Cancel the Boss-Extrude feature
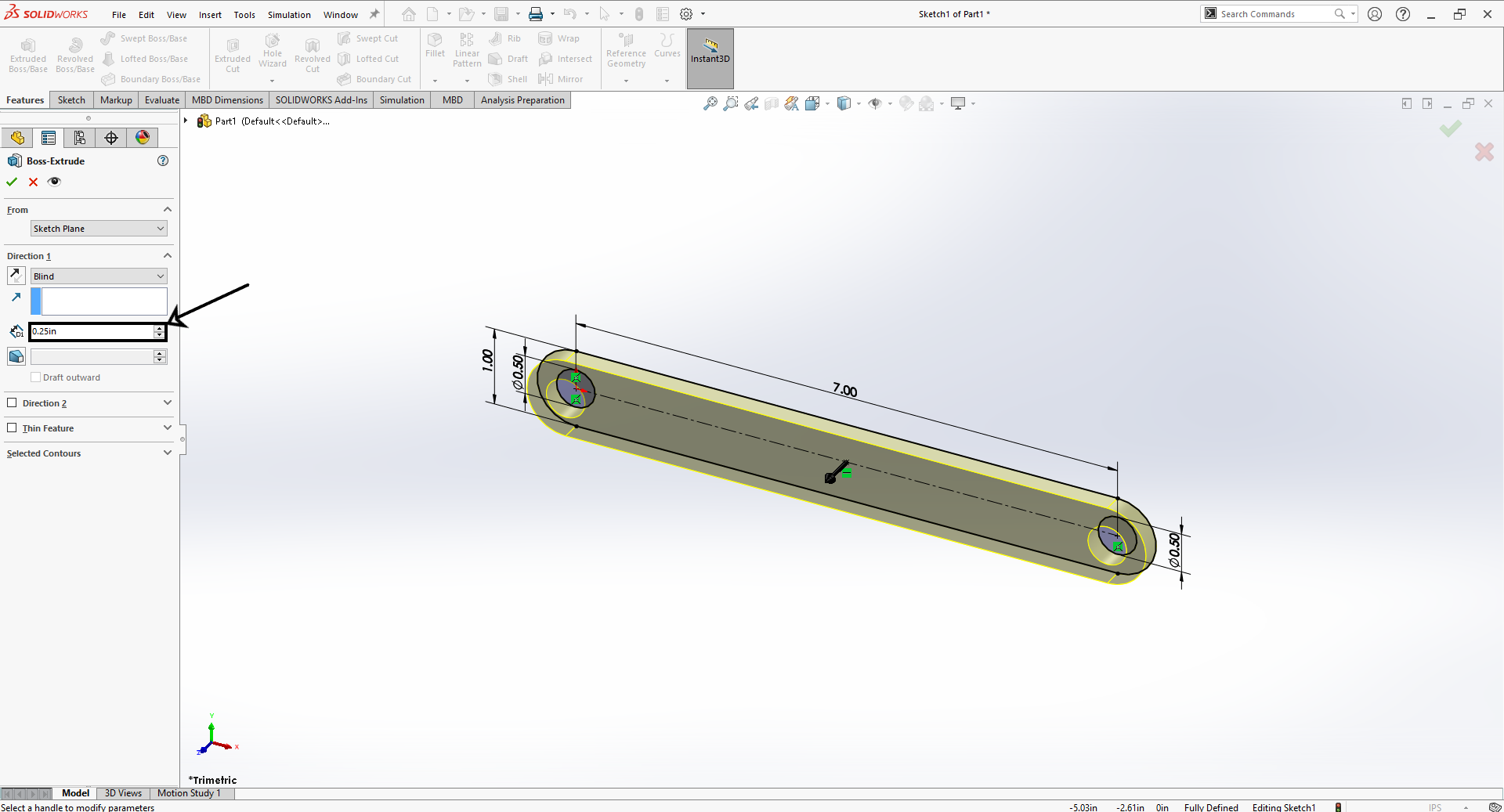Viewport: 1504px width, 812px height. coord(33,181)
